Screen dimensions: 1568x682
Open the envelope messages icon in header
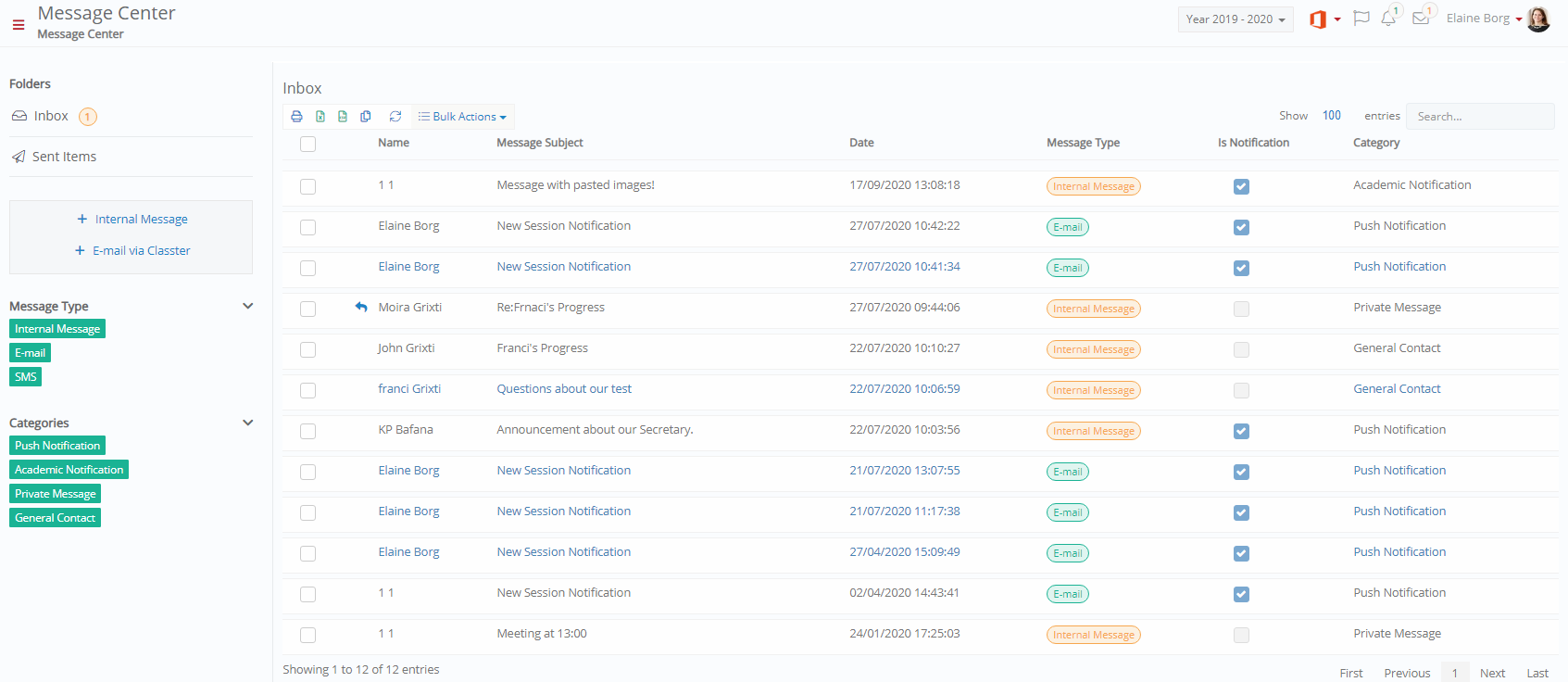(x=1421, y=19)
